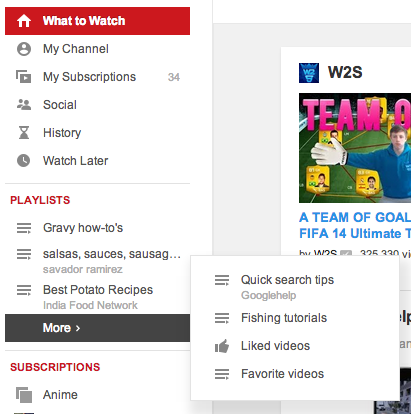Click the Social people icon
411x414 pixels.
coord(24,105)
